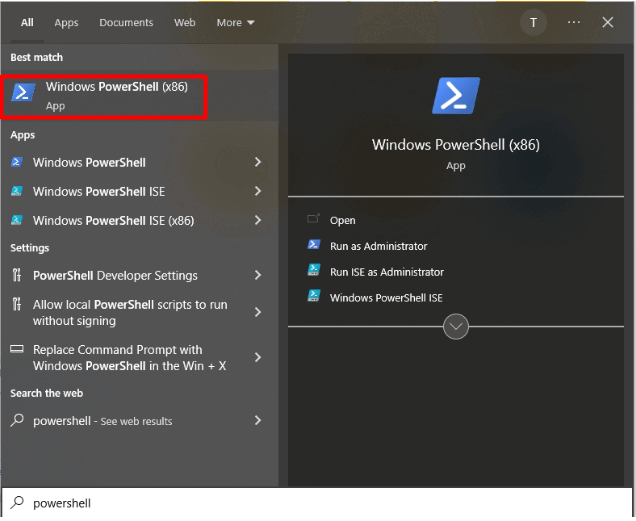The width and height of the screenshot is (636, 521).
Task: Choose Run ISE as Administrator
Action: coord(387,272)
